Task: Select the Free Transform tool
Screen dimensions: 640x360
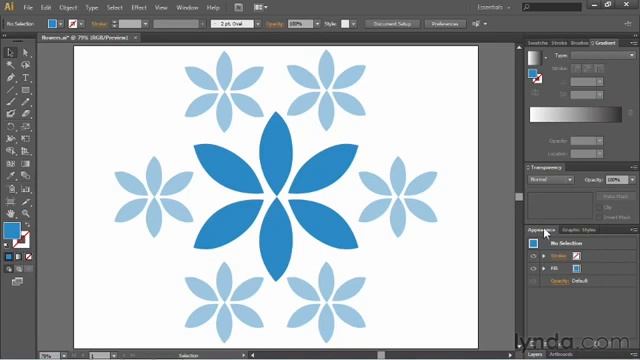Action: (25, 139)
